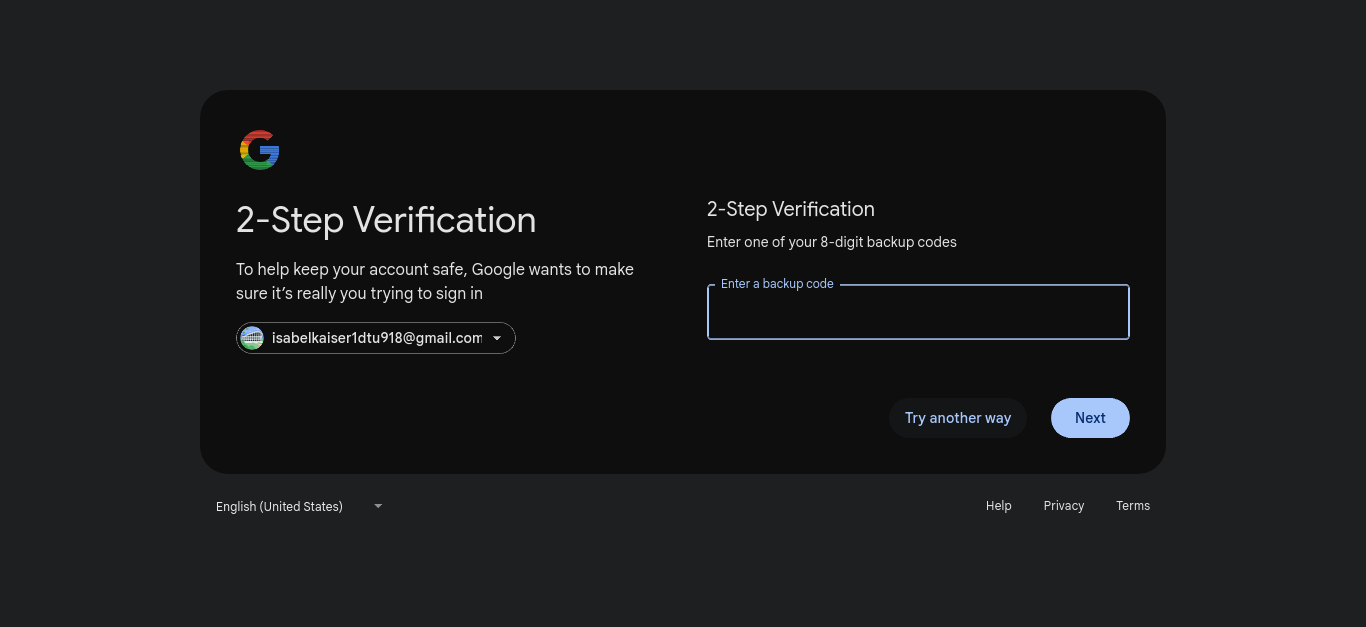Viewport: 1366px width, 627px height.
Task: Open the Privacy link
Action: point(1063,506)
